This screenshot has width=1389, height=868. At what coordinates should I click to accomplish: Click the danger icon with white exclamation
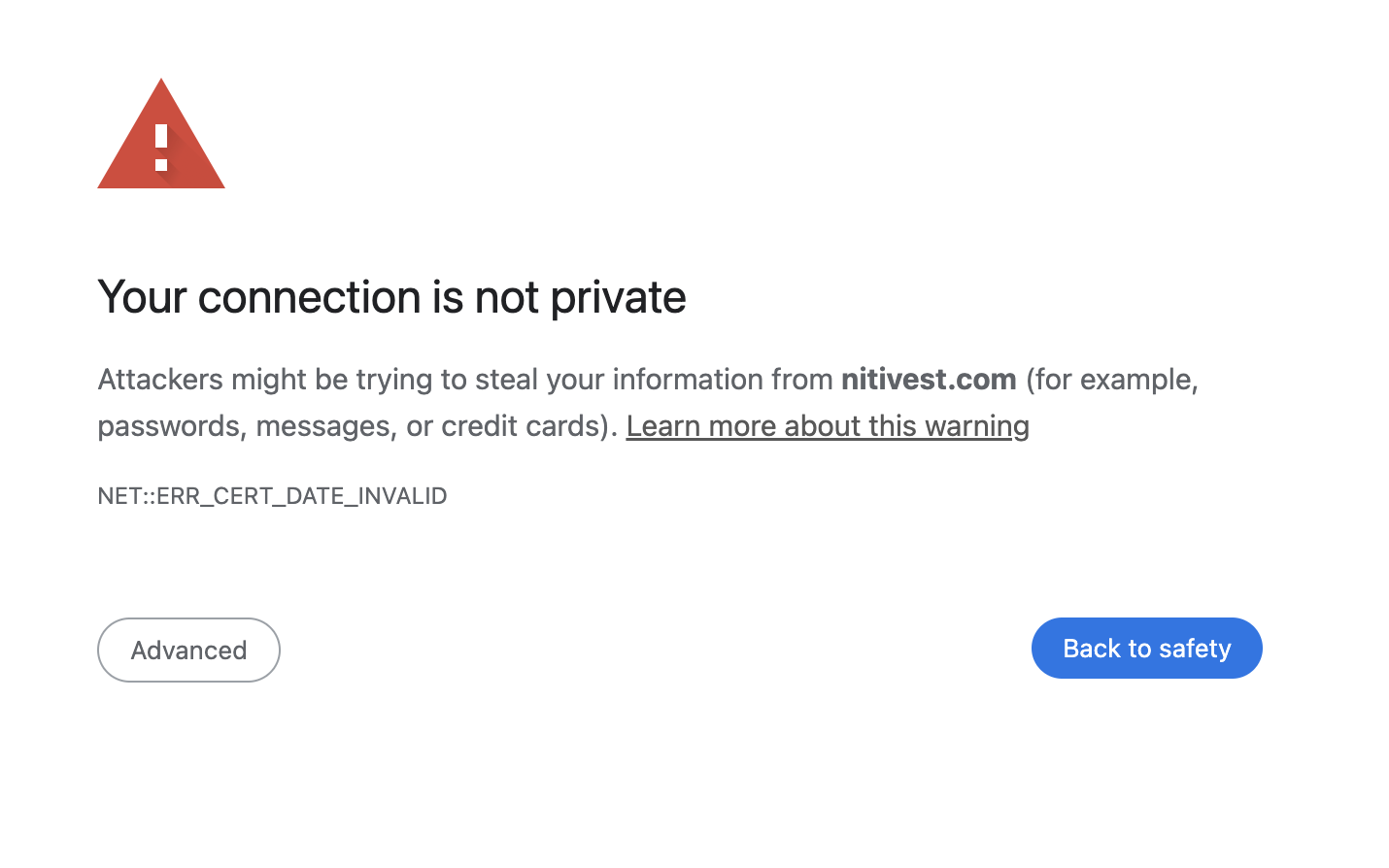click(x=160, y=144)
